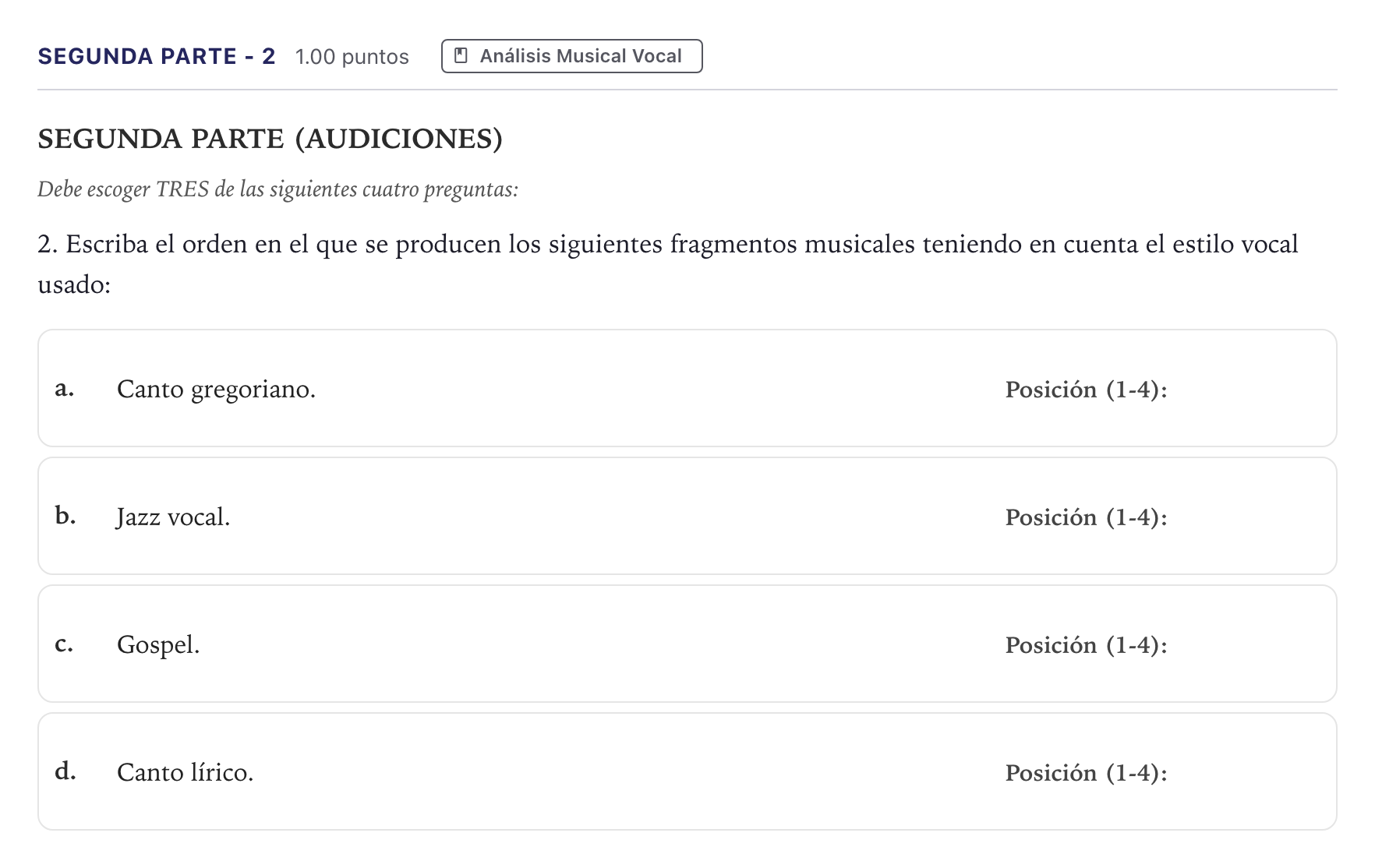Click the letter b. marker
This screenshot has height=868, width=1375.
65,515
